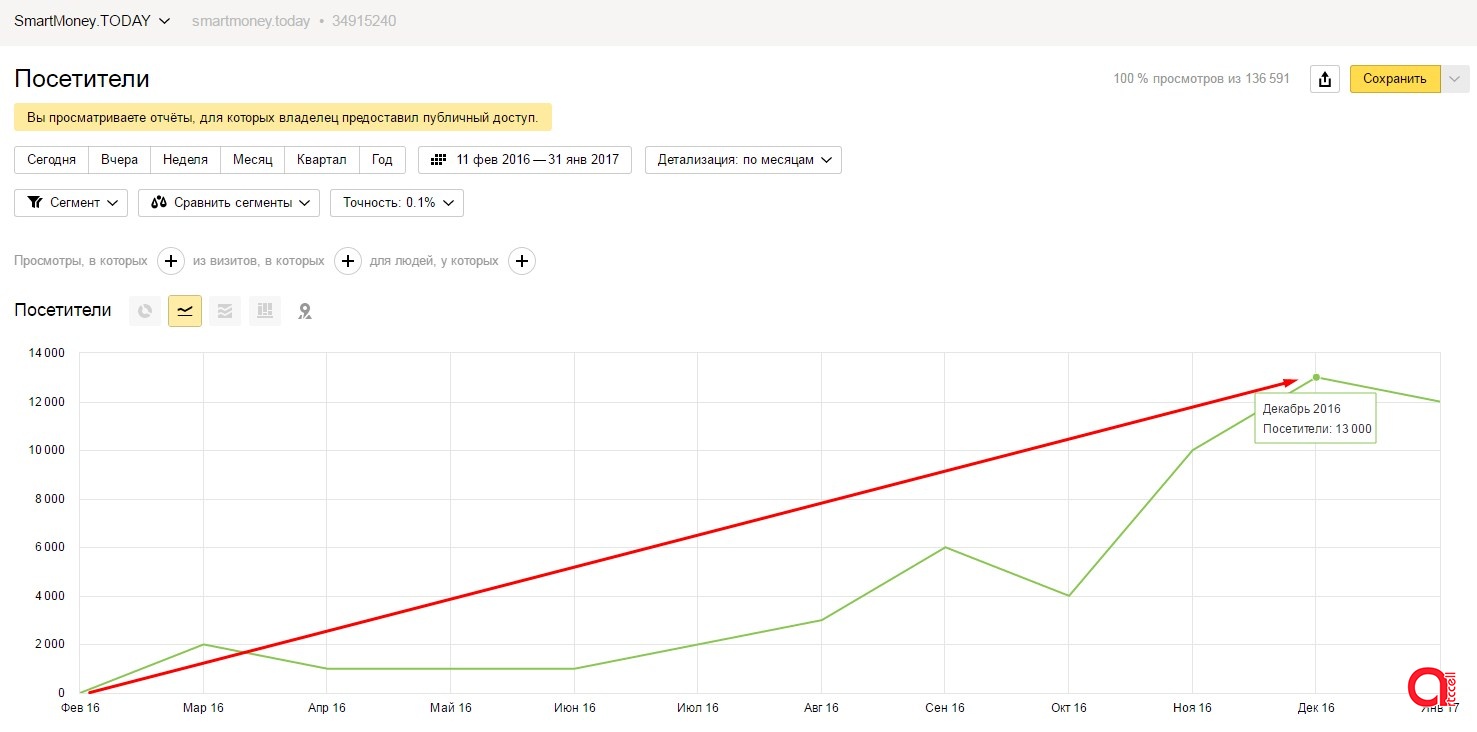This screenshot has height=732, width=1477.
Task: Add condition for 'из визитов, в которых'
Action: coord(347,261)
